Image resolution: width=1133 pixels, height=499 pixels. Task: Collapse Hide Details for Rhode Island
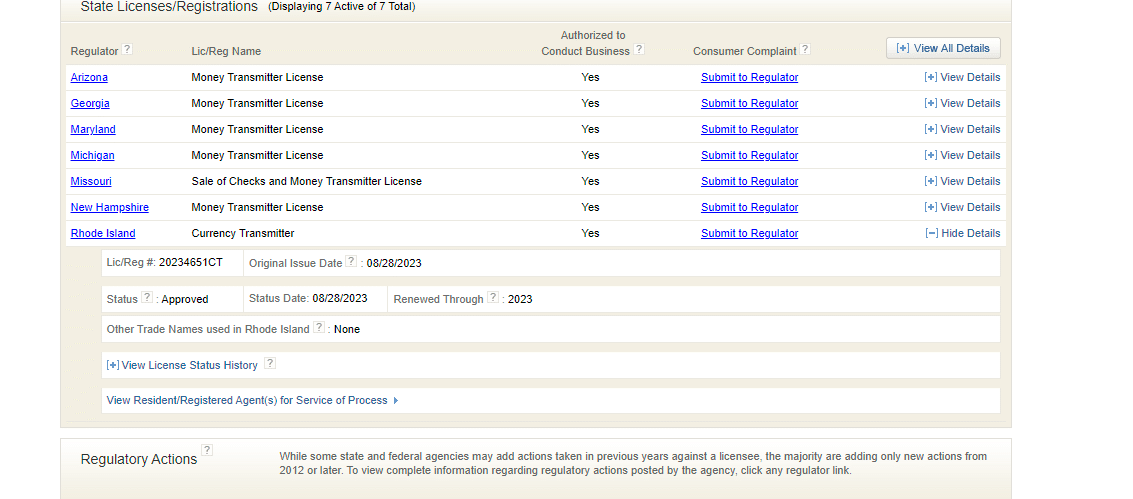(x=962, y=233)
